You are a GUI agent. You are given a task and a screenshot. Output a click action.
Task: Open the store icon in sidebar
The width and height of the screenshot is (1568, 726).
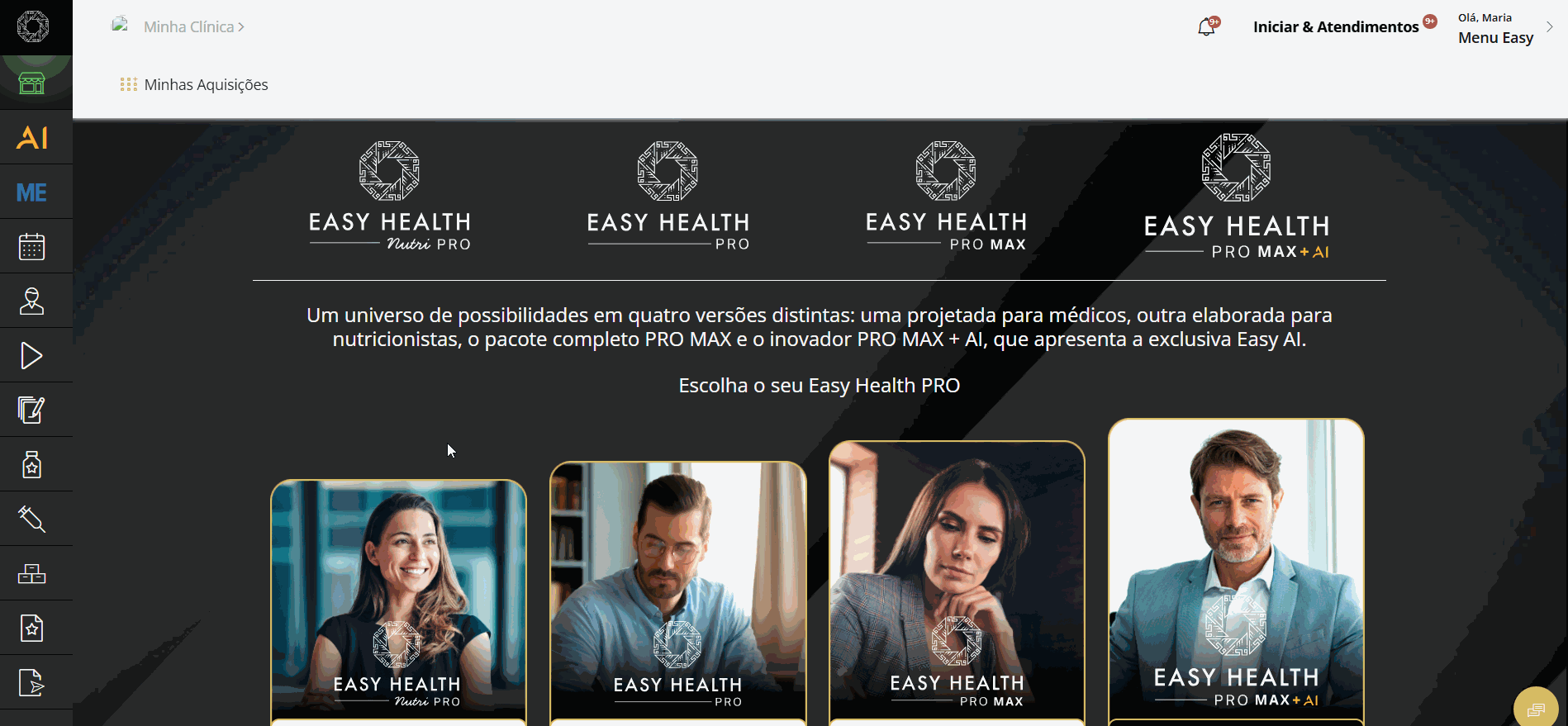[31, 83]
